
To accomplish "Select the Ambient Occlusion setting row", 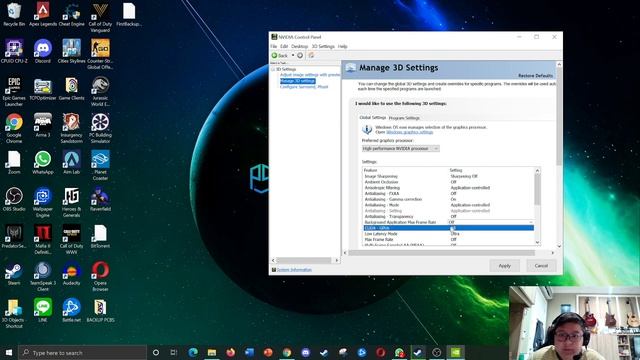I will pos(449,182).
